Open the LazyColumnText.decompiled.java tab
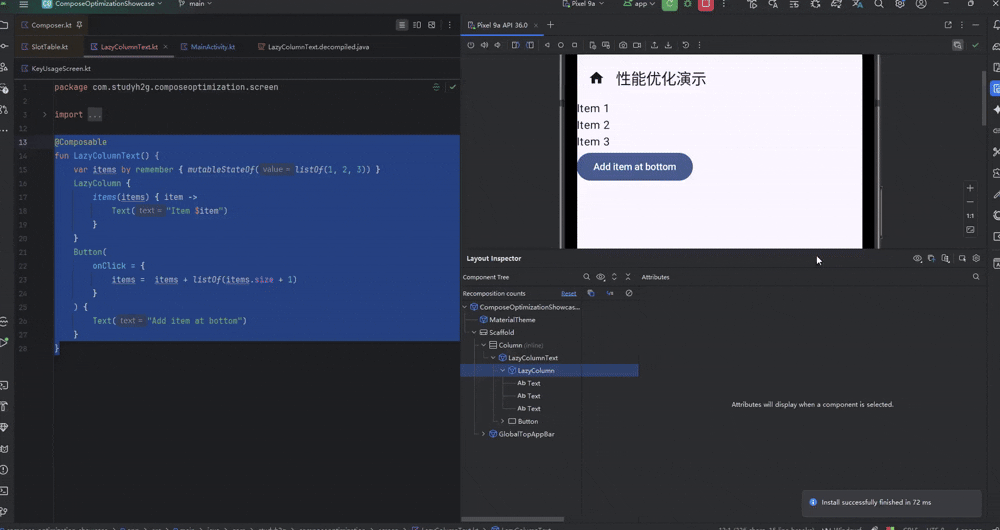Screen dimensions: 1000x530 pos(313,47)
